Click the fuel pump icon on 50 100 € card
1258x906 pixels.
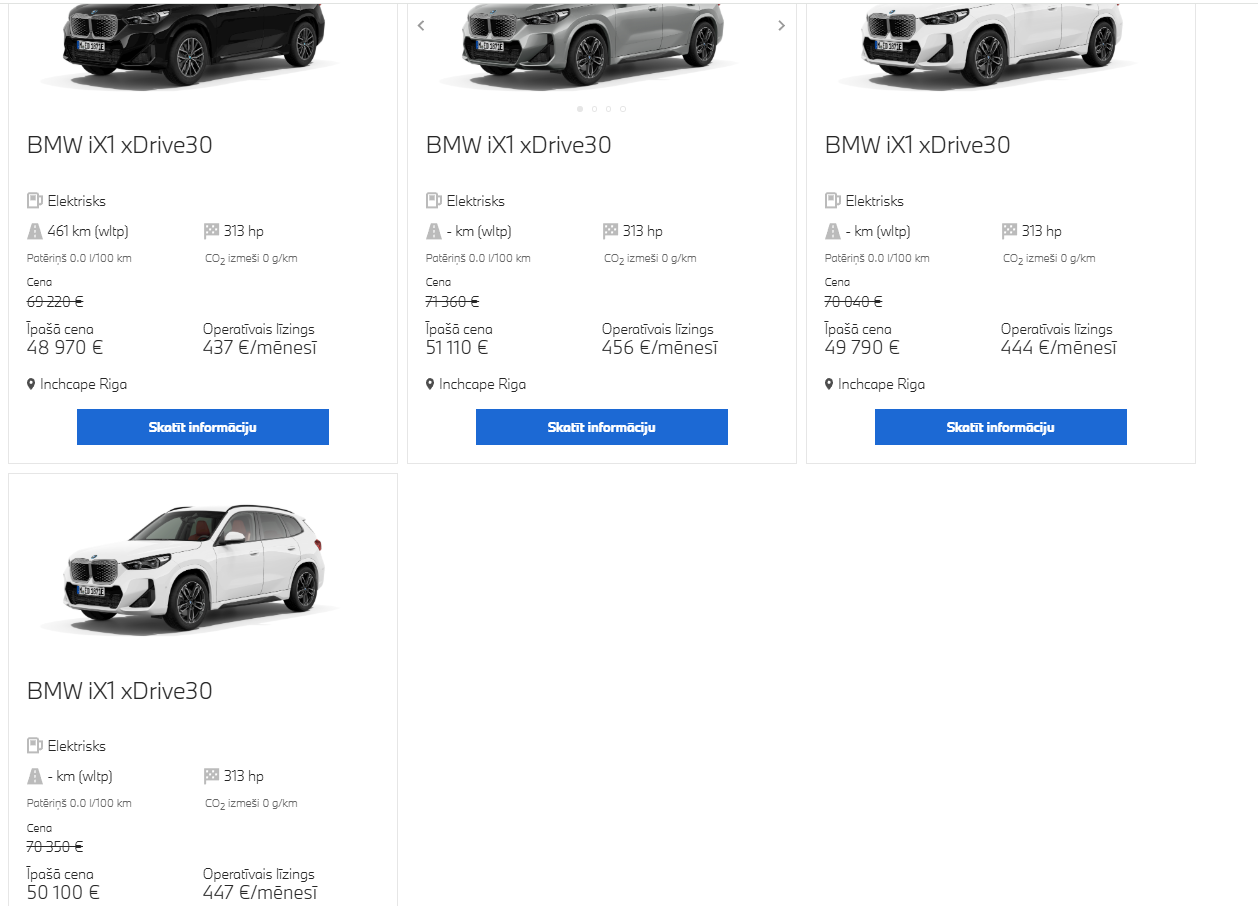(35, 746)
